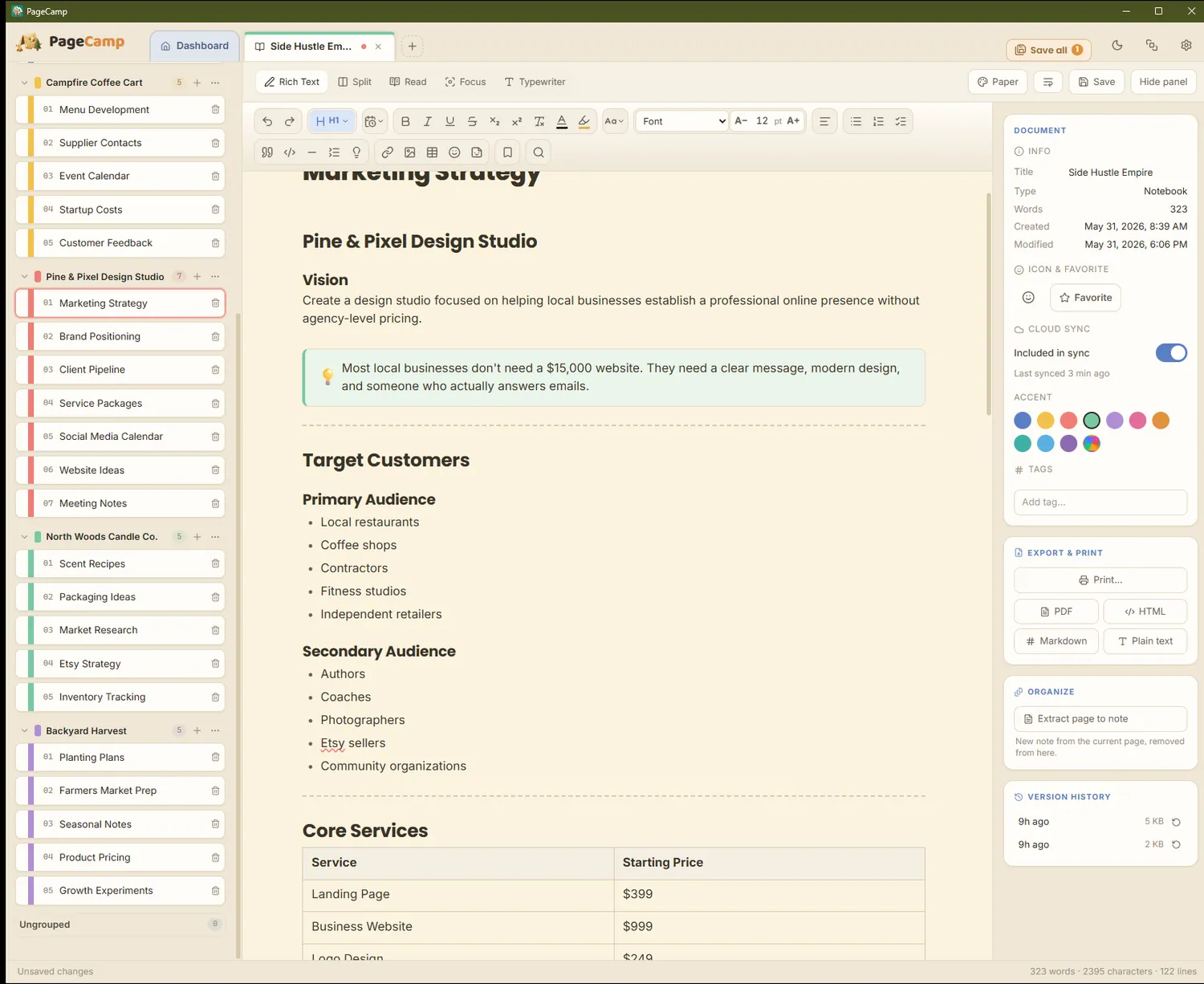Open the emoji picker in toolbar
The height and width of the screenshot is (984, 1204).
(454, 152)
